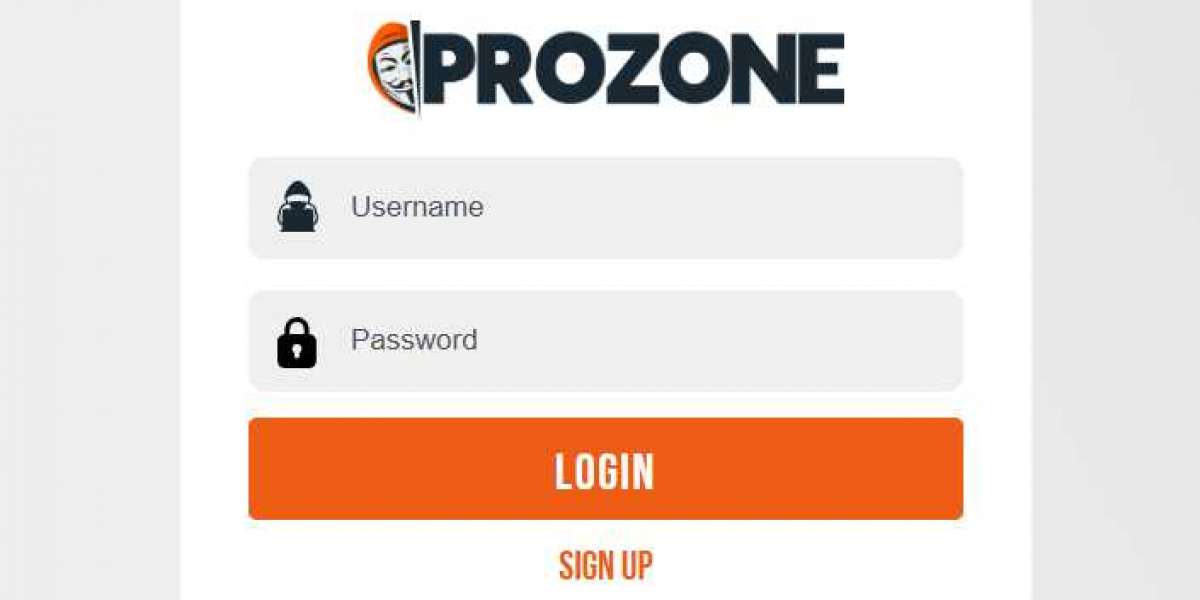1200x600 pixels.
Task: Click the Username placeholder text
Action: pyautogui.click(x=417, y=207)
